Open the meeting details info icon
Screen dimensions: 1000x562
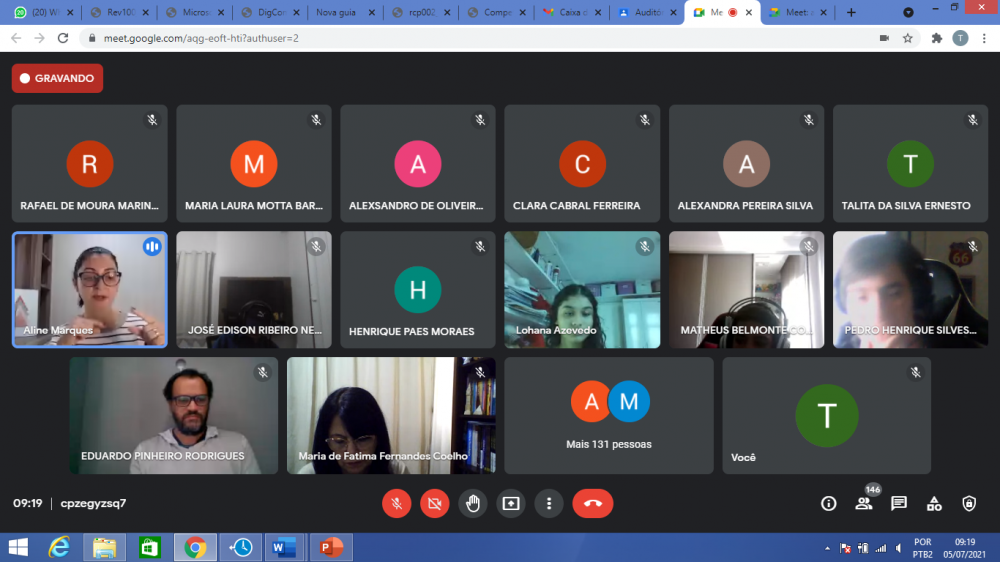(828, 503)
